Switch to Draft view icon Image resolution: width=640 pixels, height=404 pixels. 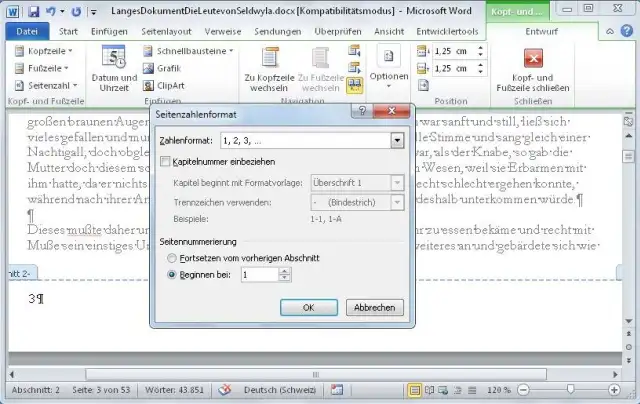pos(472,390)
